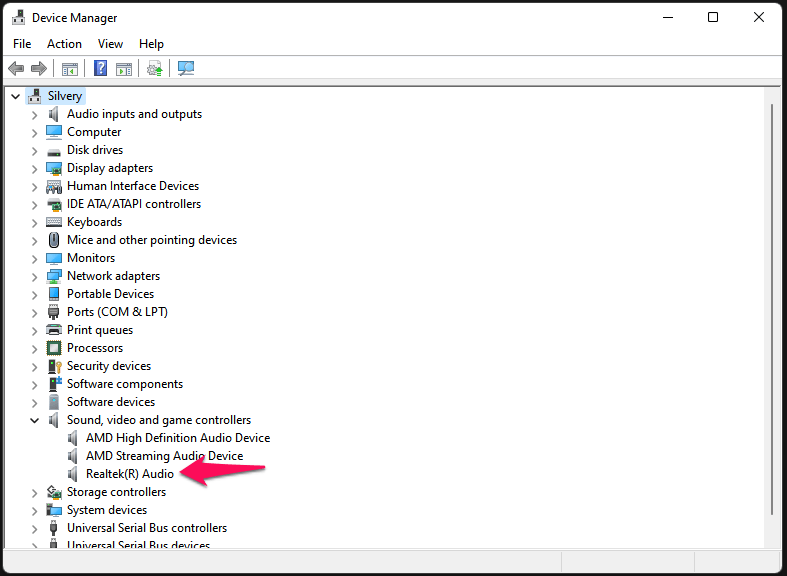This screenshot has height=576, width=787.
Task: Click Show/Hide Action Pane toolbar icon
Action: [124, 69]
